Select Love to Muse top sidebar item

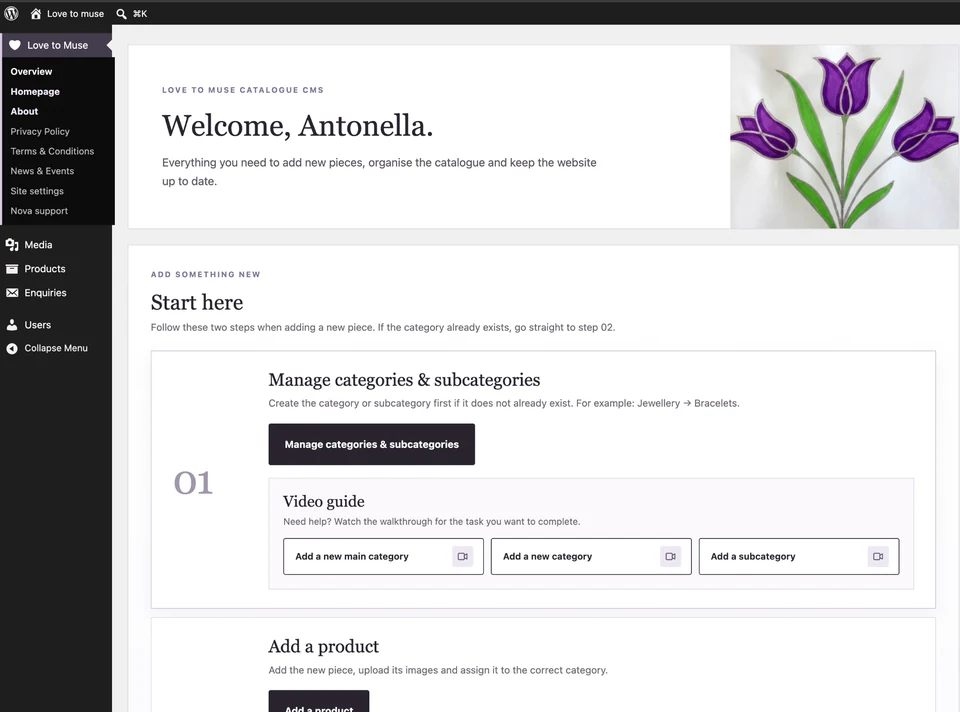(x=58, y=45)
